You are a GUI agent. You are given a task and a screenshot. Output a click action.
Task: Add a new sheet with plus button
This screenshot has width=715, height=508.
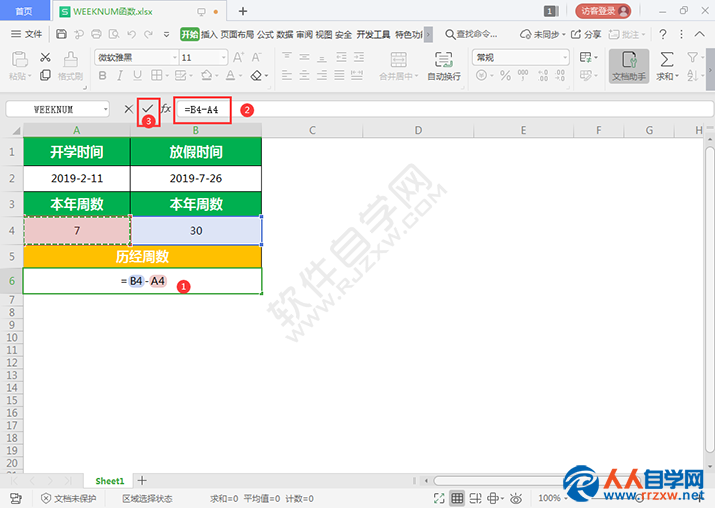point(142,480)
